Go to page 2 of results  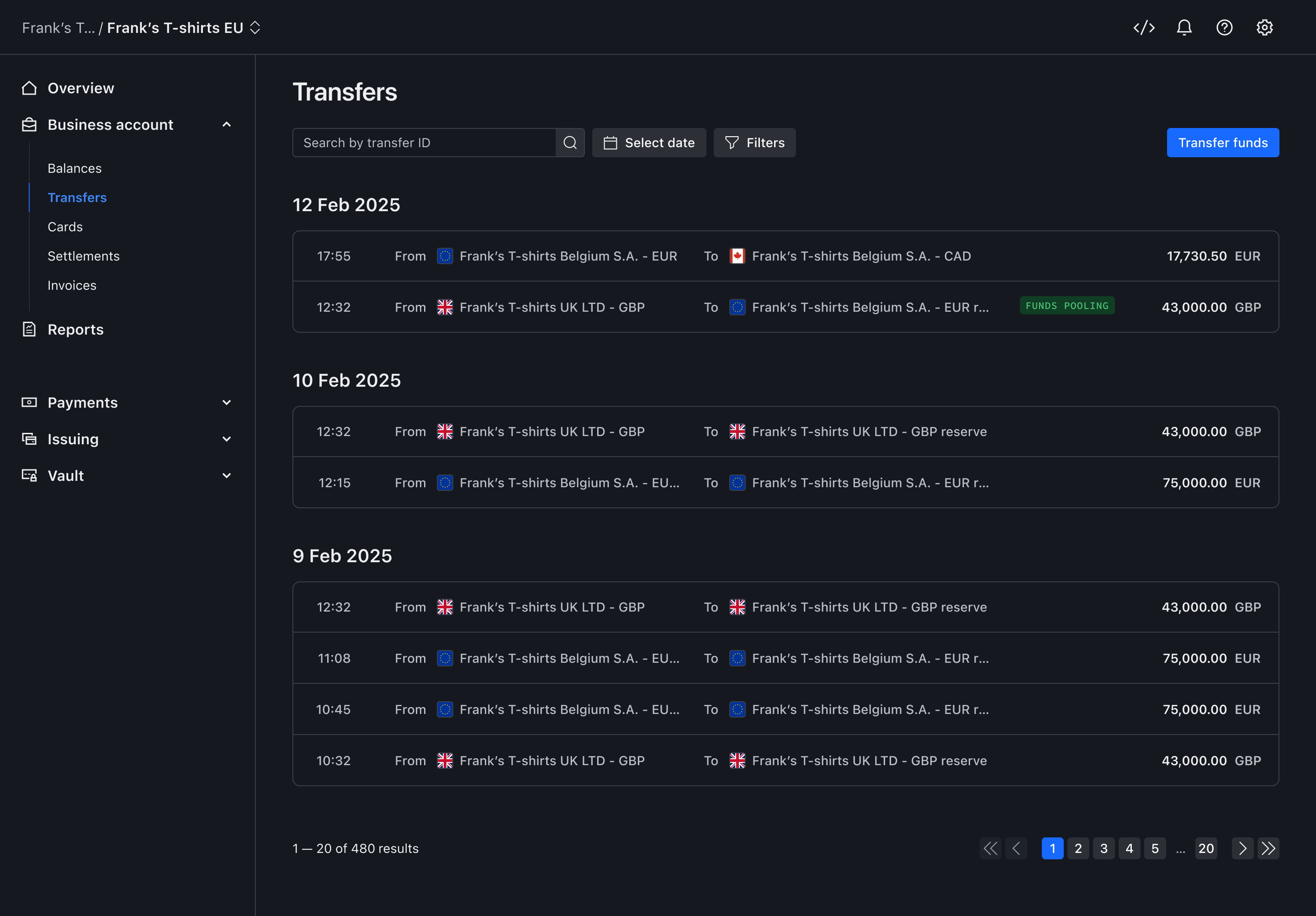(1078, 848)
